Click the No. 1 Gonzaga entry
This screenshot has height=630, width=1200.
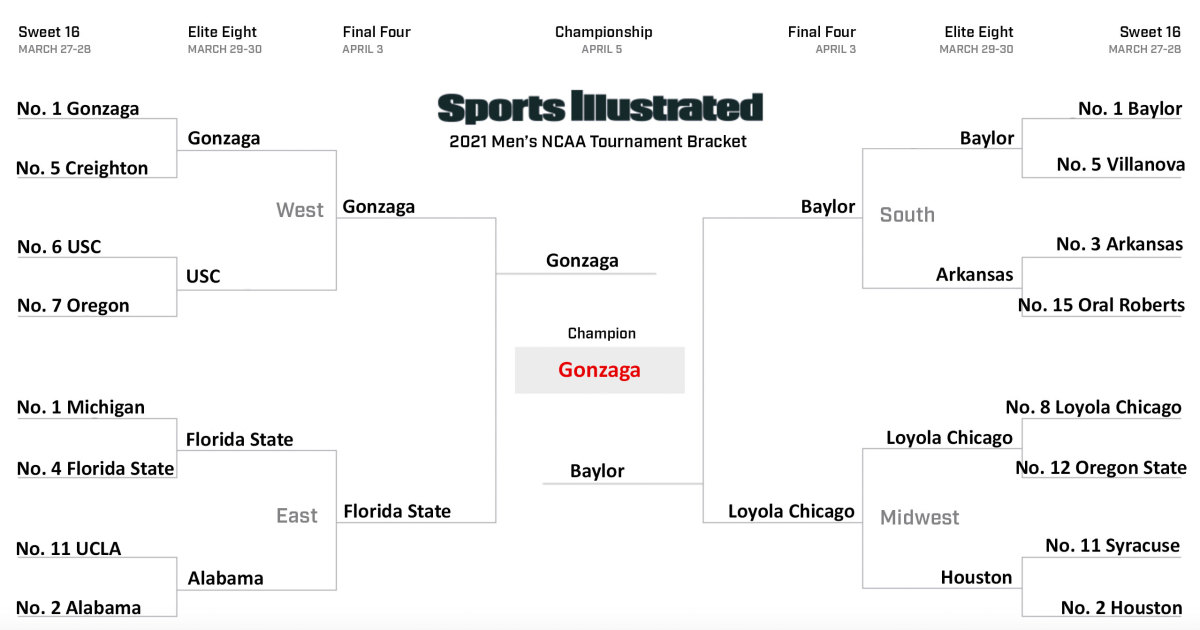pos(78,108)
